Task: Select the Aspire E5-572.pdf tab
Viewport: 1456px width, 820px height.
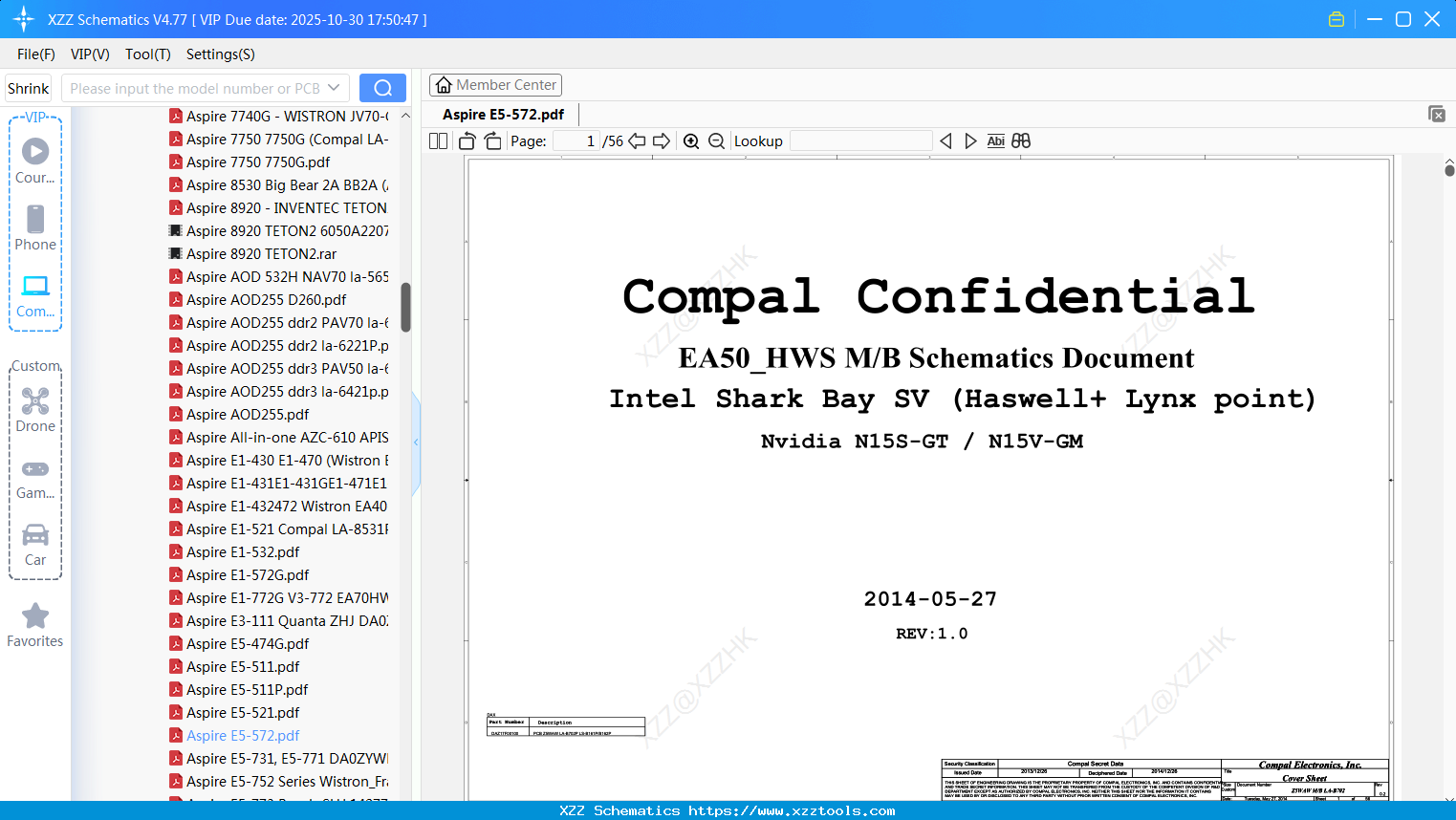Action: [x=503, y=114]
